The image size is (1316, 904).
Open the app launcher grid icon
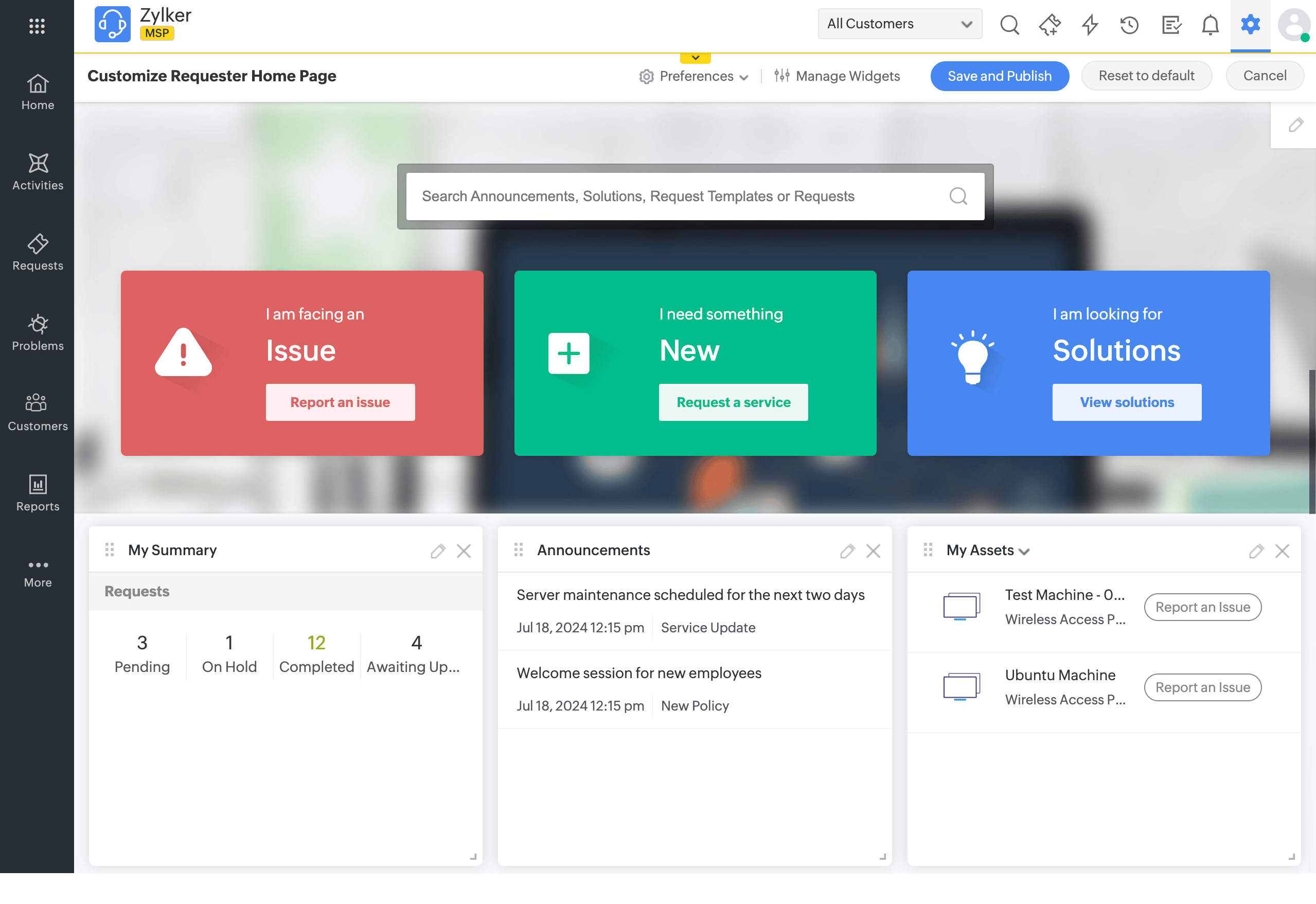pyautogui.click(x=37, y=26)
